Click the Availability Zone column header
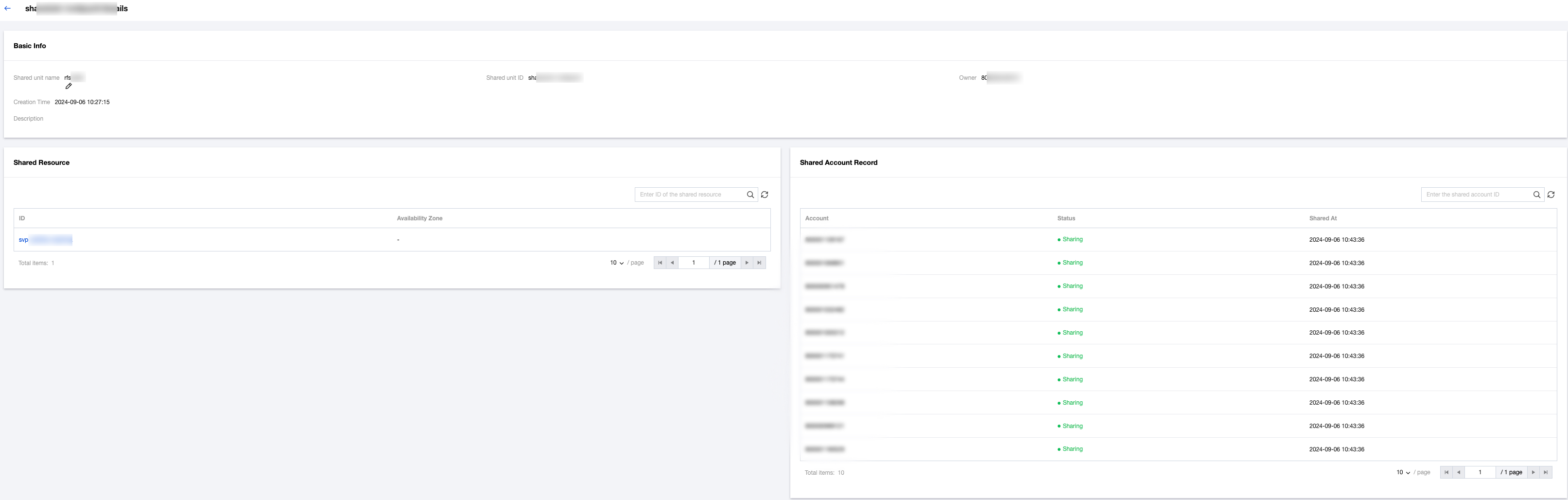Image resolution: width=1568 pixels, height=500 pixels. click(419, 219)
